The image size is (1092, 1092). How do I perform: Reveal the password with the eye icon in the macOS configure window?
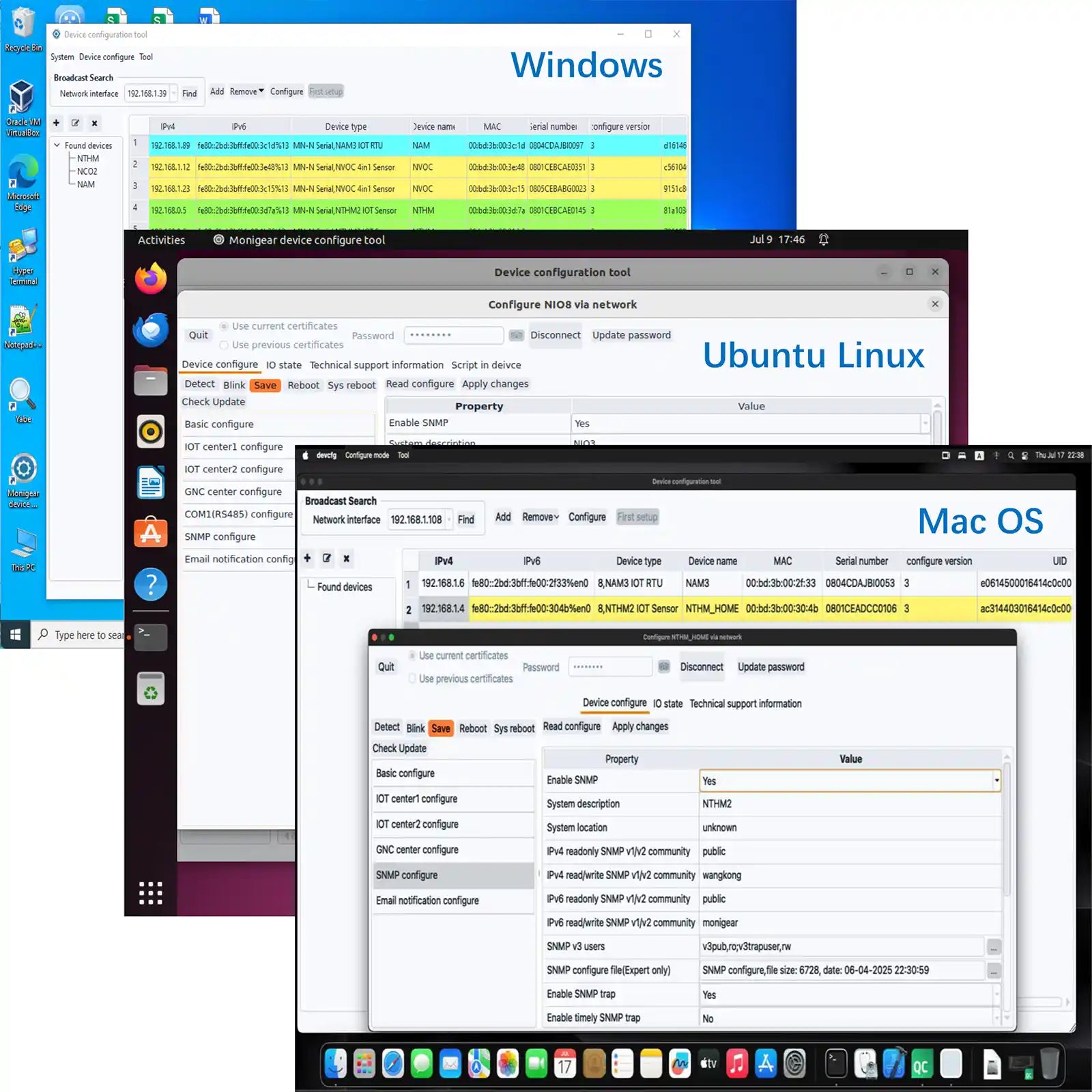[664, 667]
